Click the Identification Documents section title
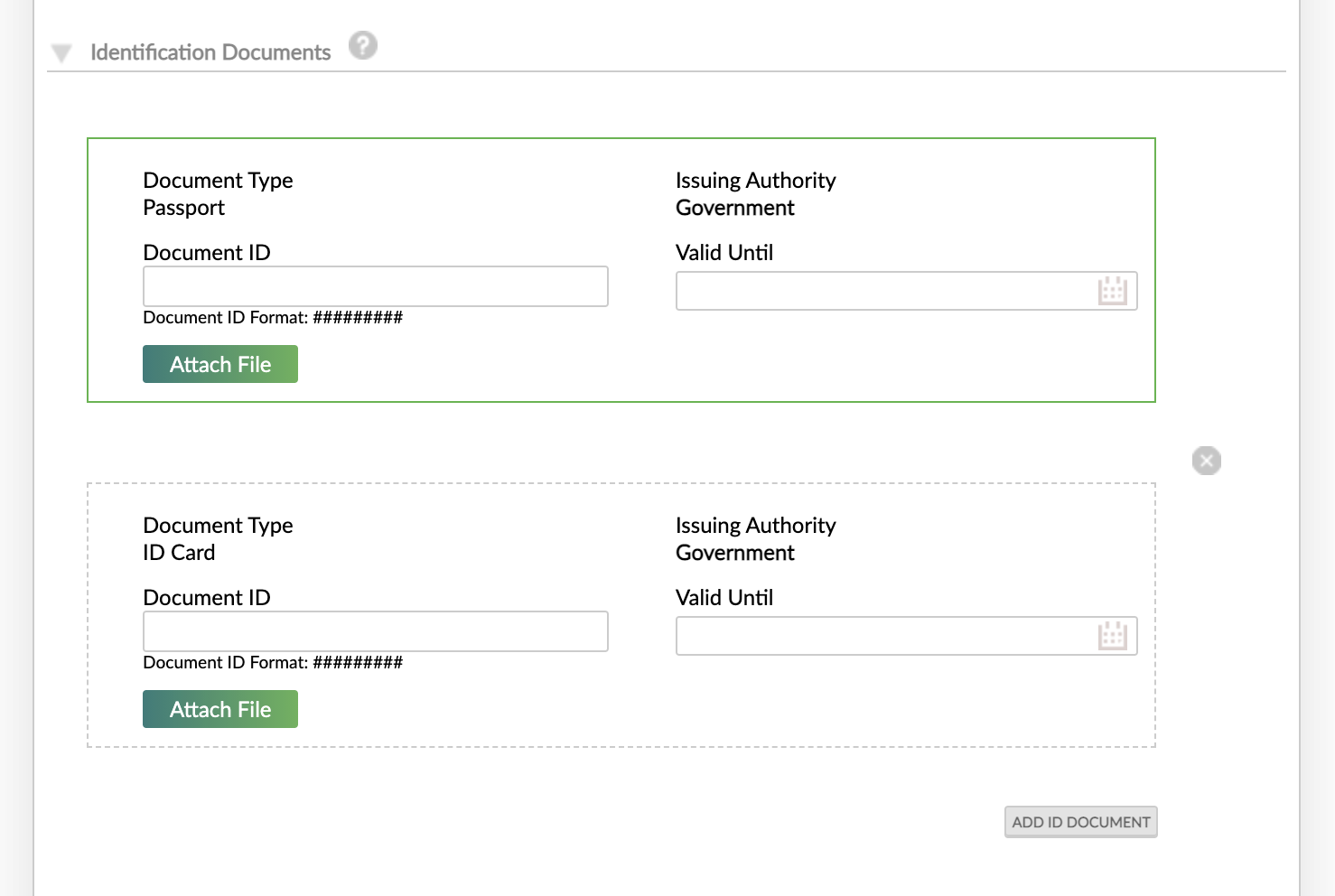 210,51
